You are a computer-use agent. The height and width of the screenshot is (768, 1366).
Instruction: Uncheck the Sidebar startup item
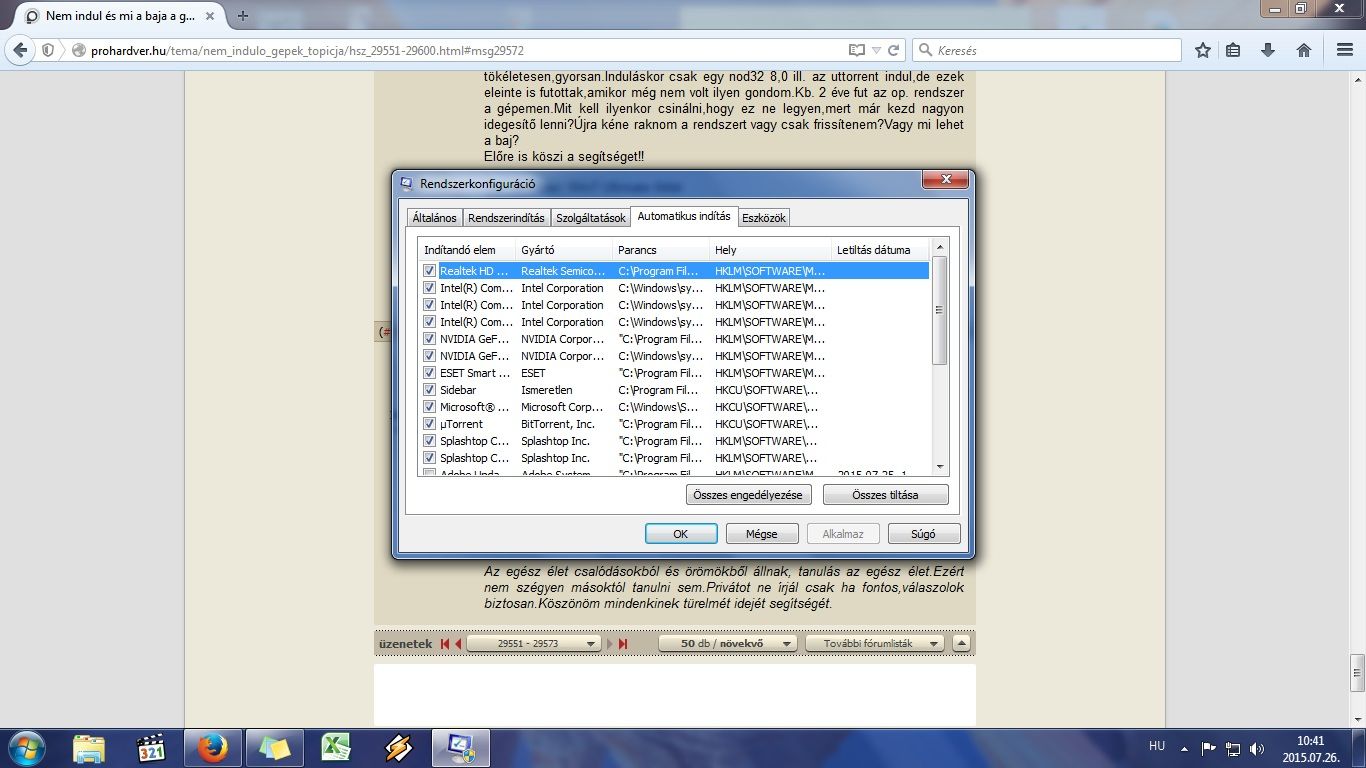(429, 390)
